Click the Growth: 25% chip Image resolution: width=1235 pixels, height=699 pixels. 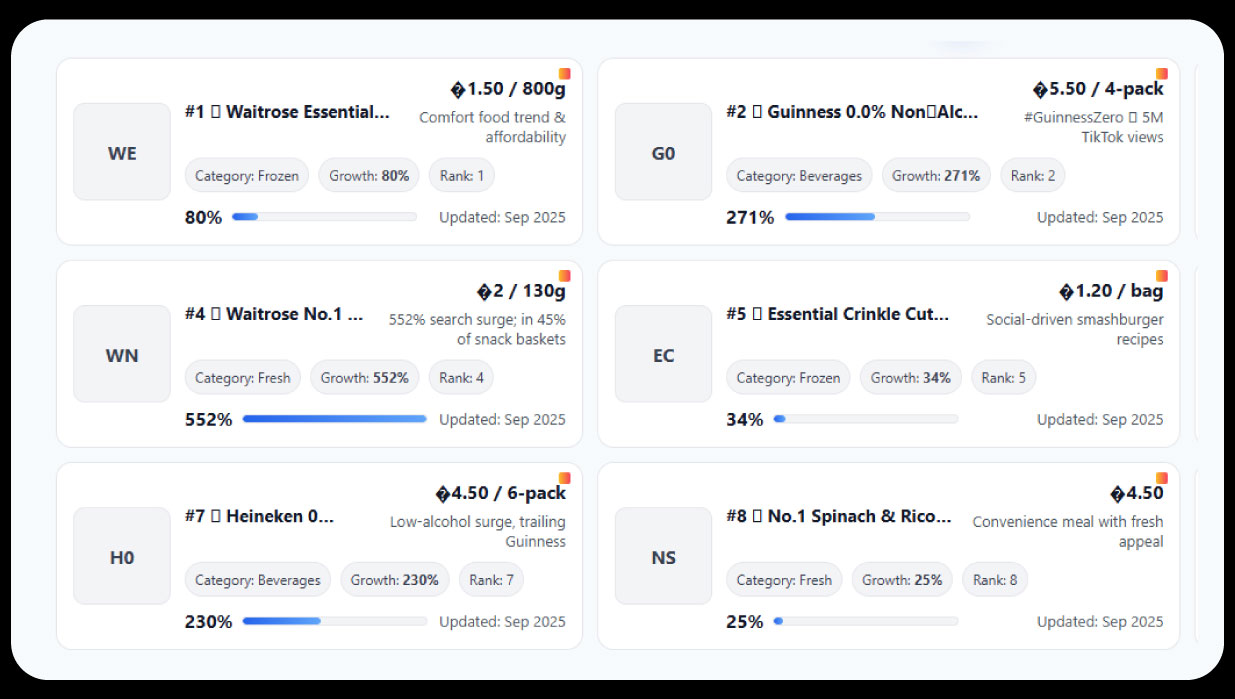point(902,580)
